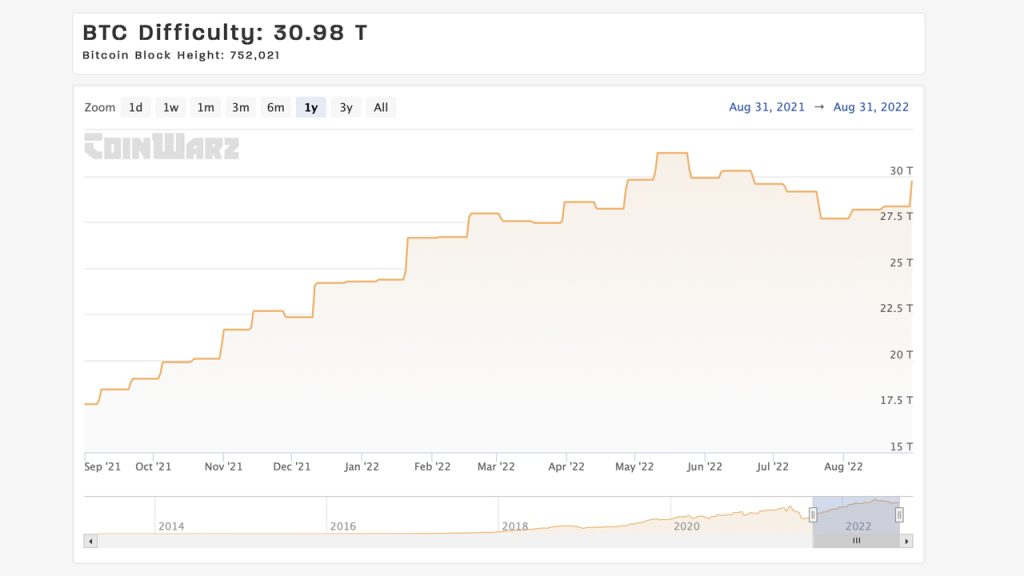Select the 1d zoom preset

pyautogui.click(x=135, y=107)
